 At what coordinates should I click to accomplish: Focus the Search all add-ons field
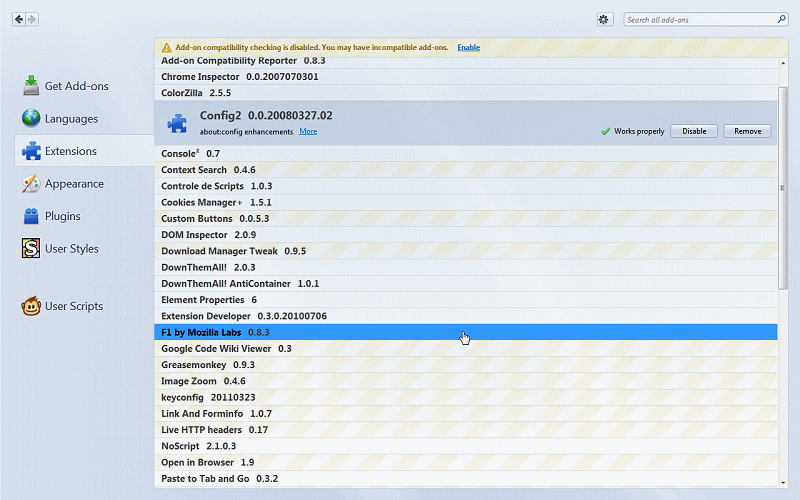pyautogui.click(x=706, y=19)
